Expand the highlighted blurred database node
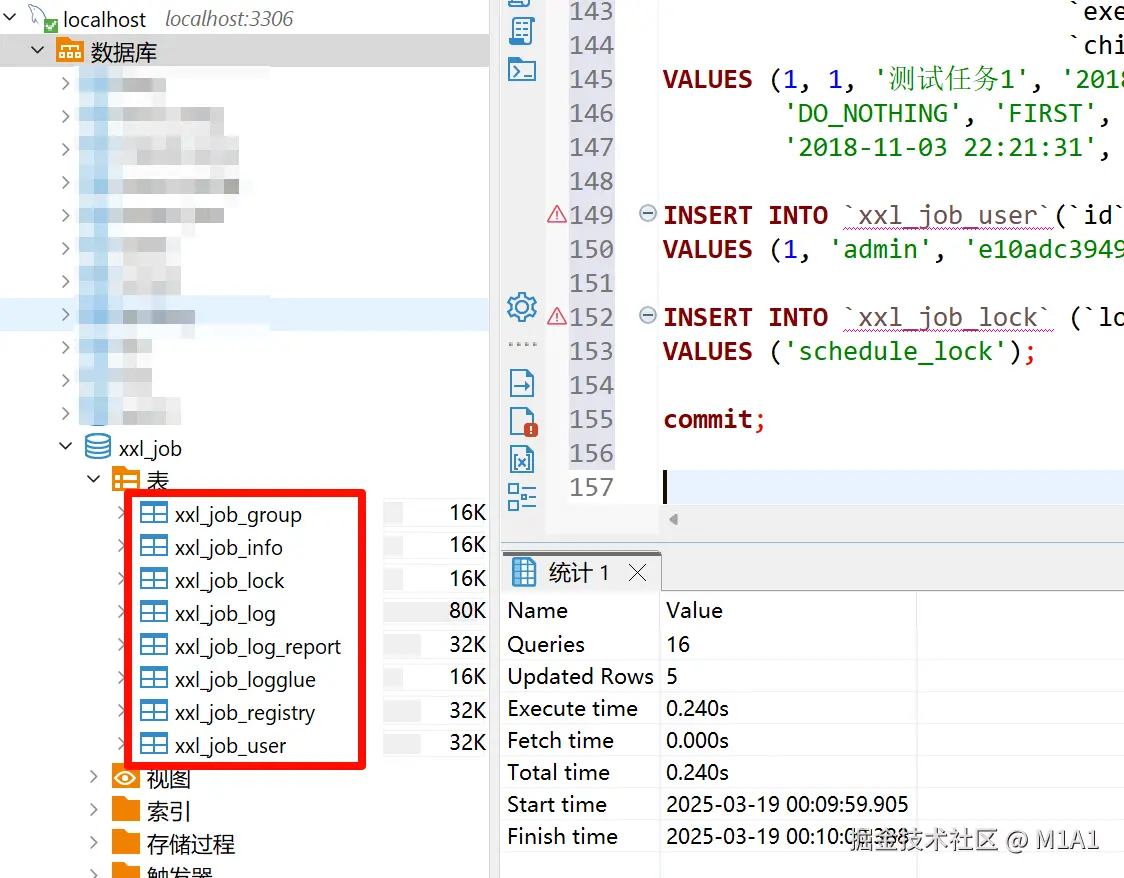 tap(65, 315)
